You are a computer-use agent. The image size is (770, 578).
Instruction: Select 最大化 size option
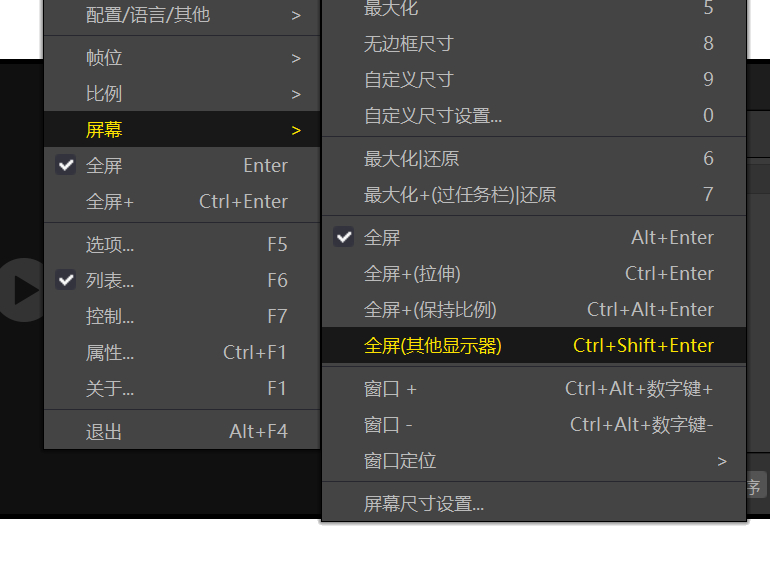point(534,10)
